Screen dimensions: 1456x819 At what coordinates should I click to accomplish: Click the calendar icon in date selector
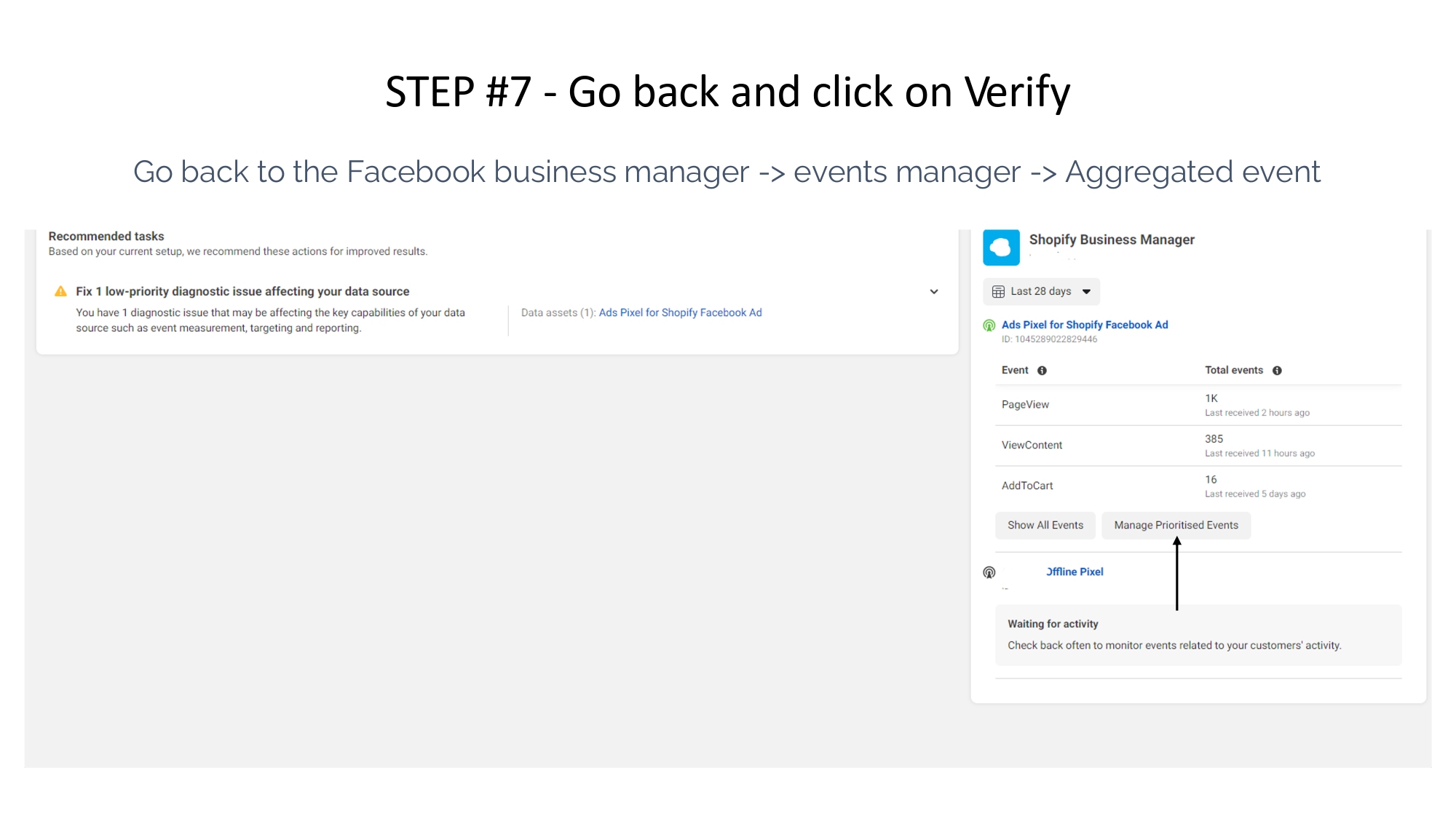click(998, 291)
